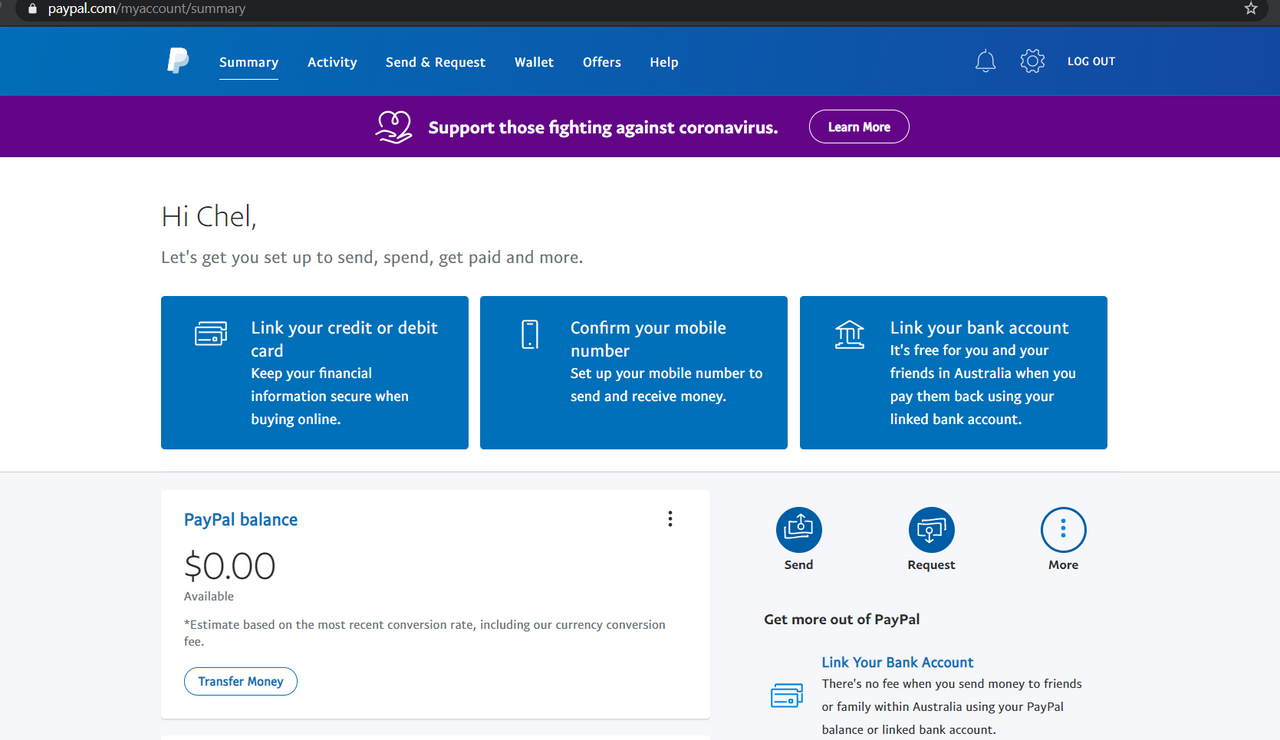Click the Send money icon
Image resolution: width=1280 pixels, height=740 pixels.
(x=798, y=530)
